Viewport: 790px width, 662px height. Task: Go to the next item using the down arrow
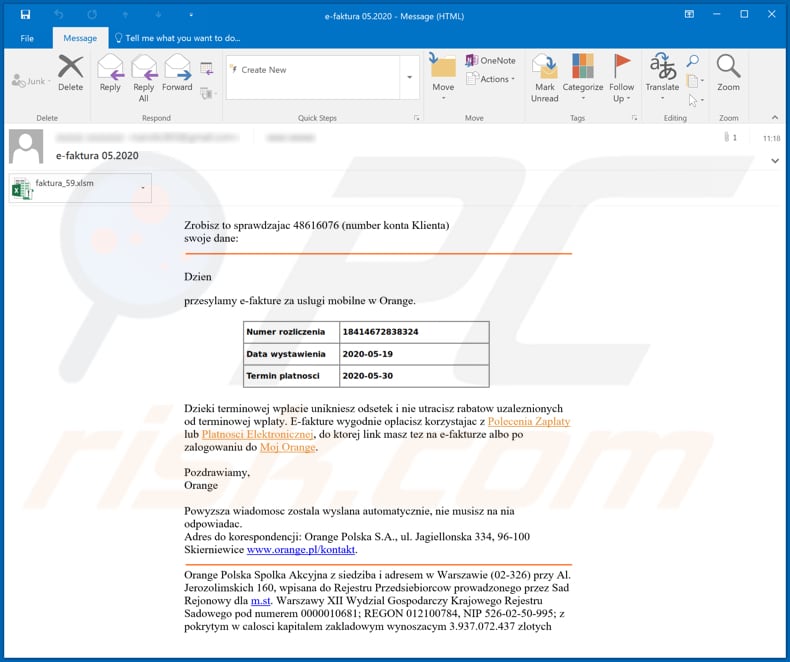(158, 15)
